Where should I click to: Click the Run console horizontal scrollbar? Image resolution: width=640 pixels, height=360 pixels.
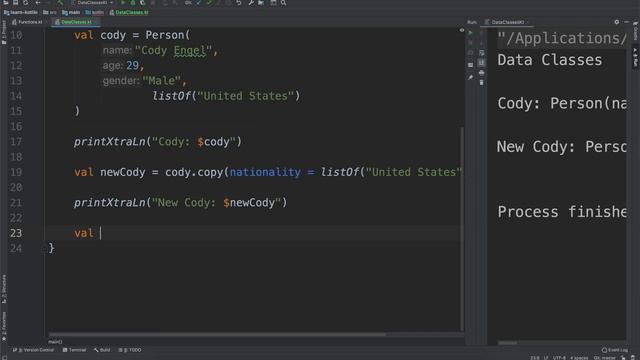click(507, 343)
